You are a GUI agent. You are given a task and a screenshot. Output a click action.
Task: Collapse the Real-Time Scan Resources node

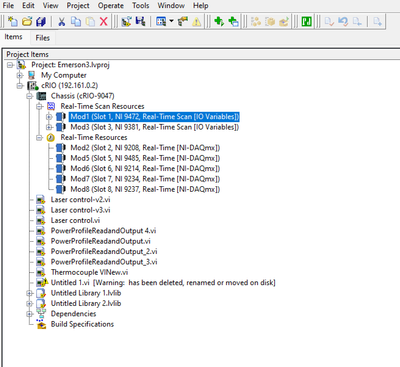click(39, 106)
